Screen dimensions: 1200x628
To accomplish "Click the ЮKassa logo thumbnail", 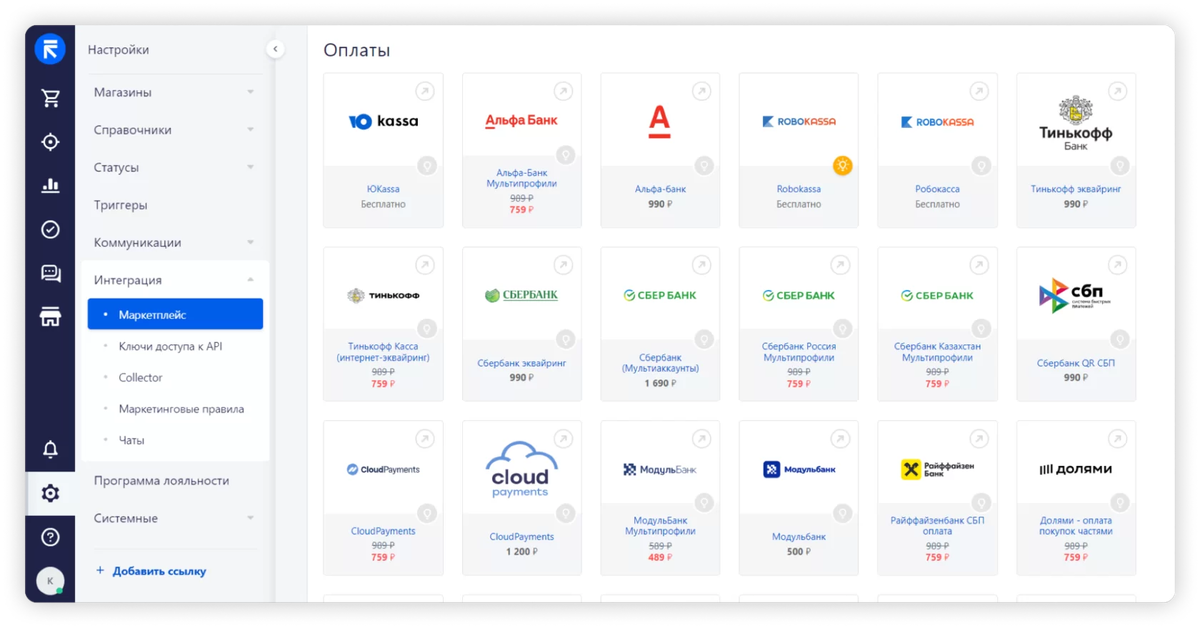I will point(383,121).
